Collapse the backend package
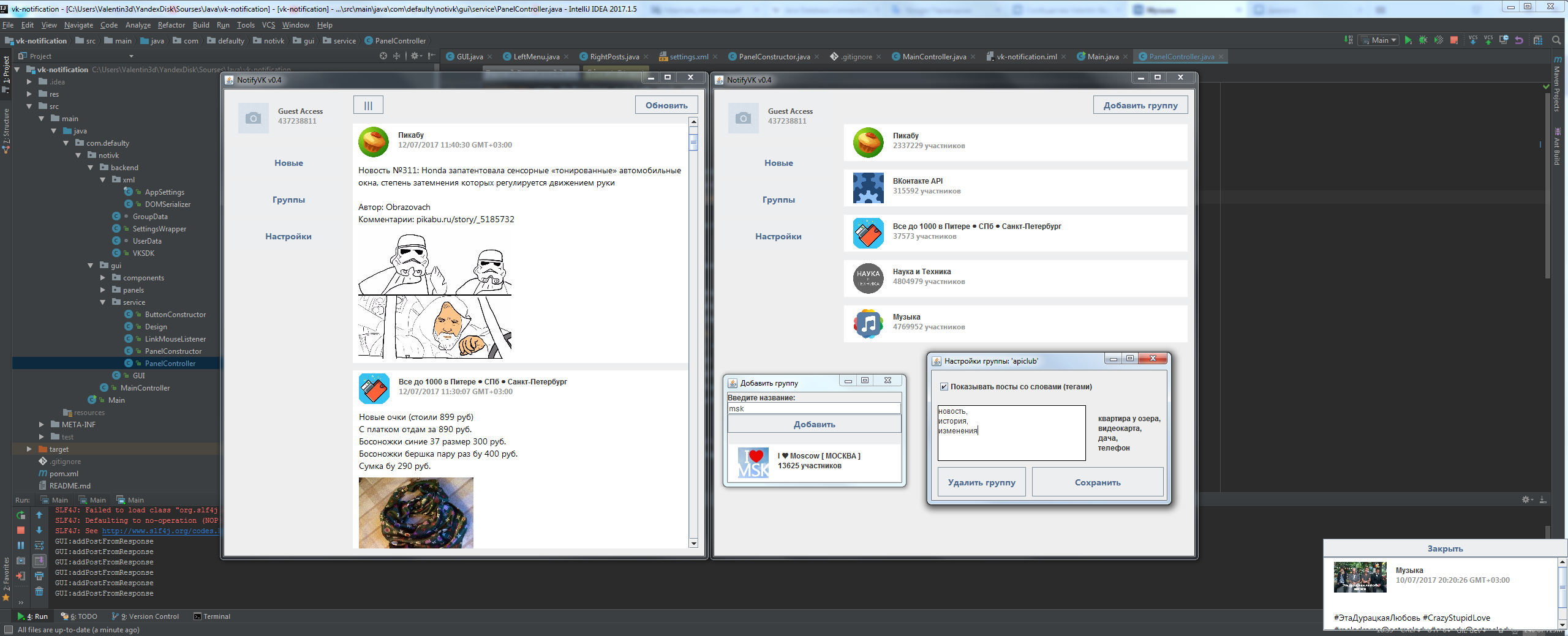 pos(91,168)
